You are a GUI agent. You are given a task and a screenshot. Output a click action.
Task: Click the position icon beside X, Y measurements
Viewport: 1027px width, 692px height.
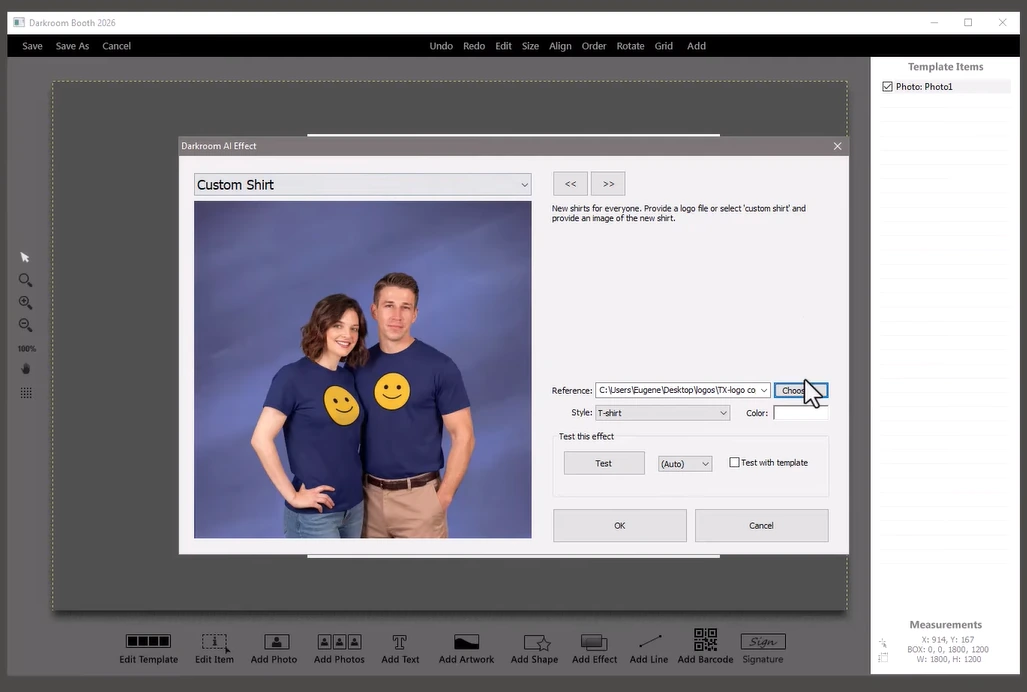tap(883, 644)
